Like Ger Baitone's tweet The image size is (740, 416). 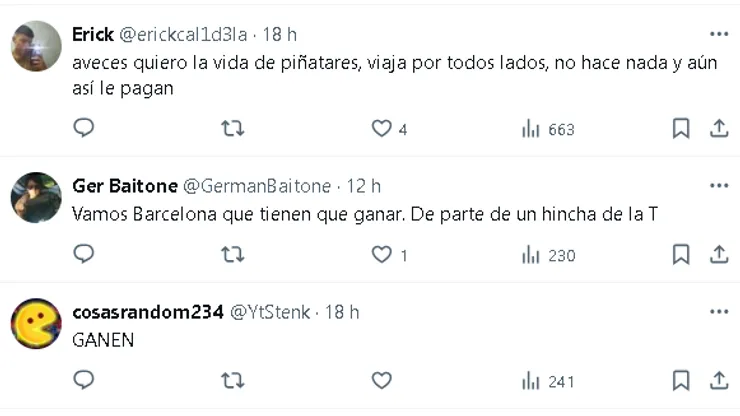point(381,255)
